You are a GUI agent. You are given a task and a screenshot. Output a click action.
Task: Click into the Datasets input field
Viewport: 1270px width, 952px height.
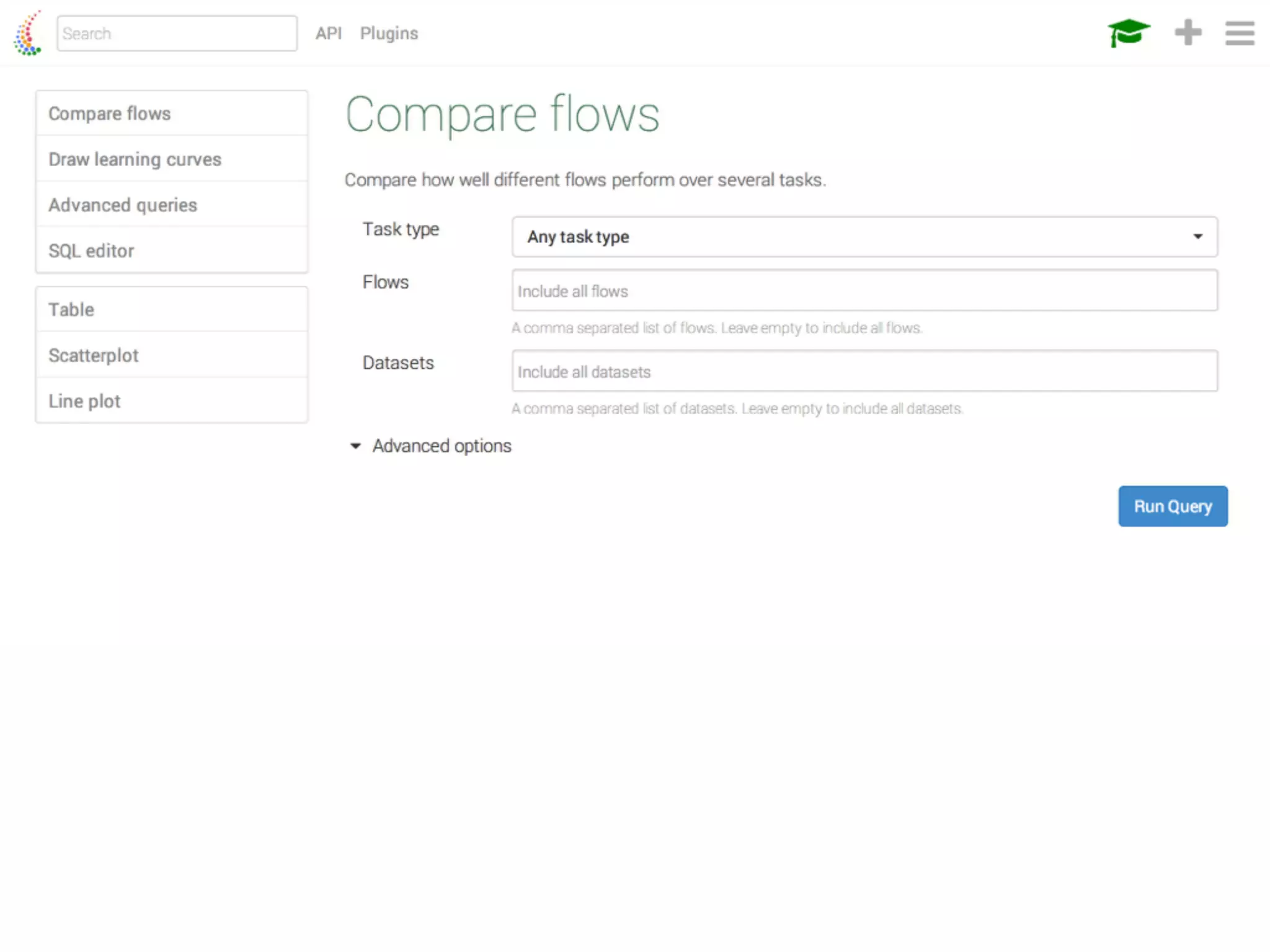point(864,371)
